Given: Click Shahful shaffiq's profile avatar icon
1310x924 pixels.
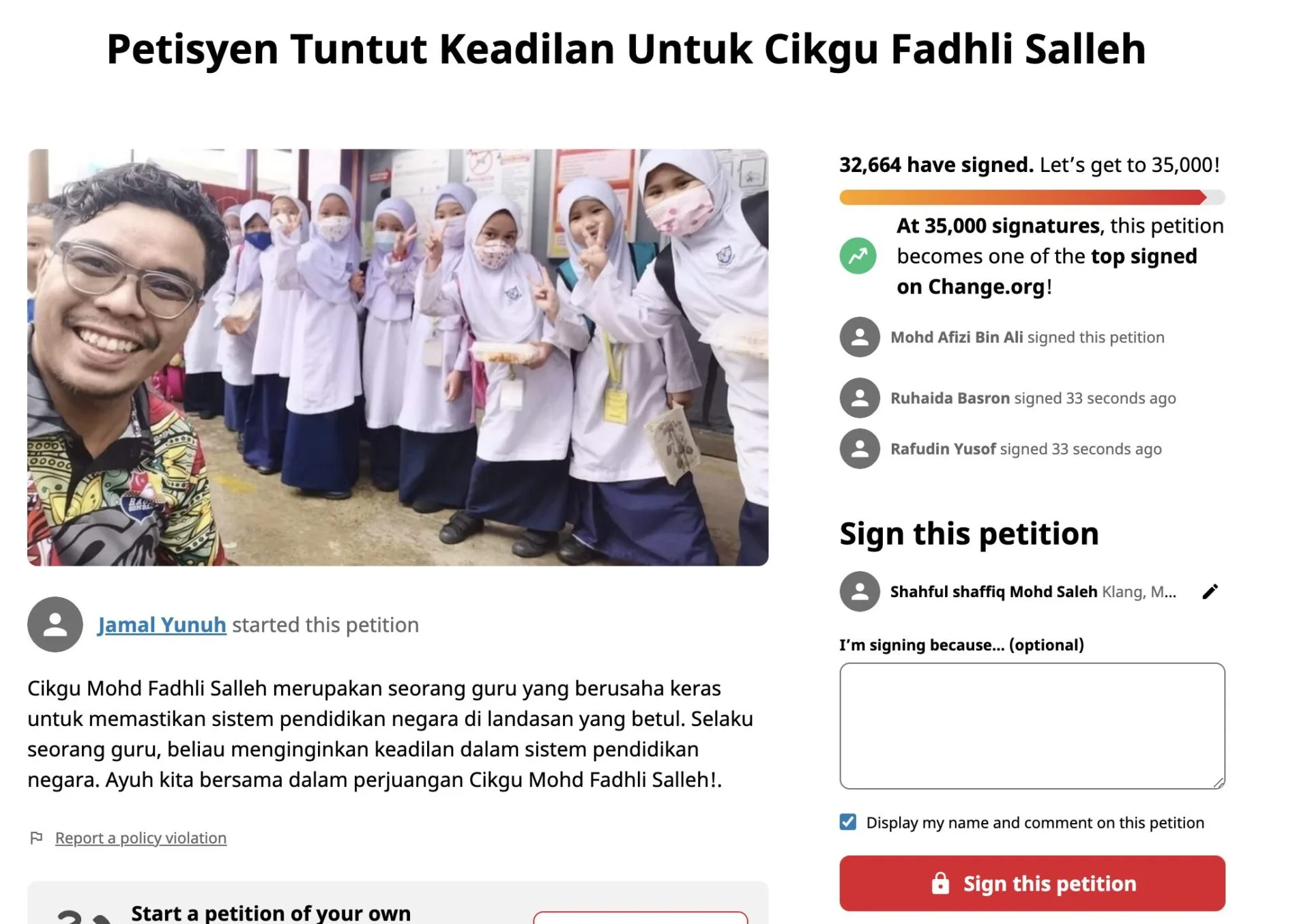Looking at the screenshot, I should click(860, 592).
